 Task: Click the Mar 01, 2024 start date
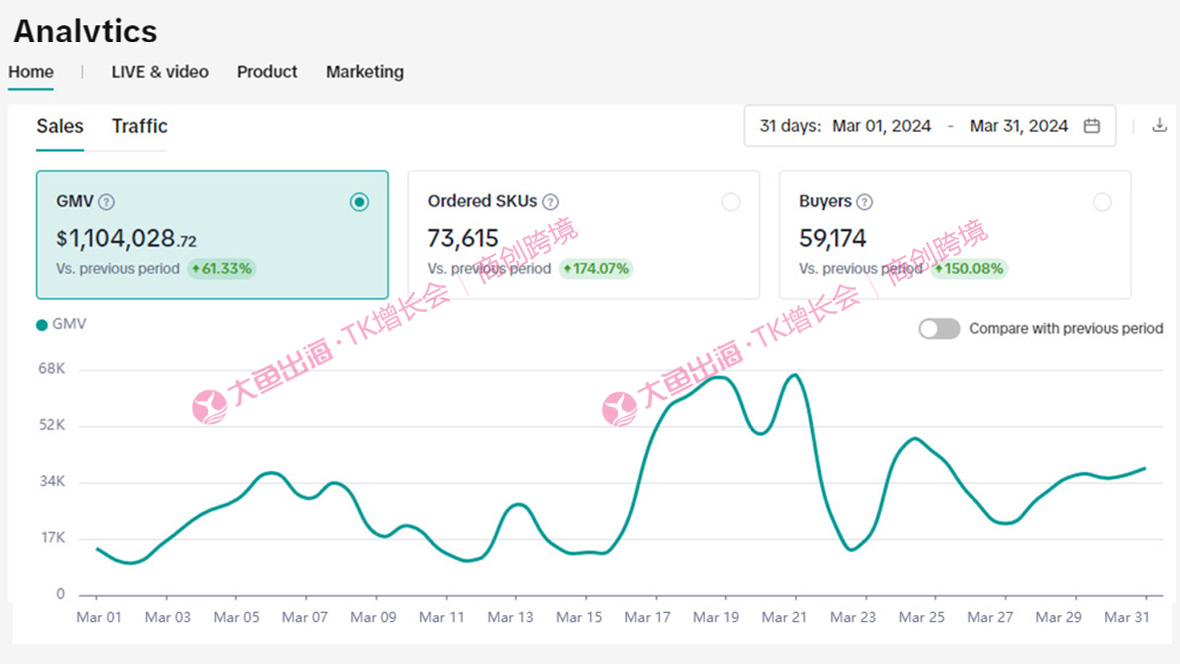[x=881, y=126]
